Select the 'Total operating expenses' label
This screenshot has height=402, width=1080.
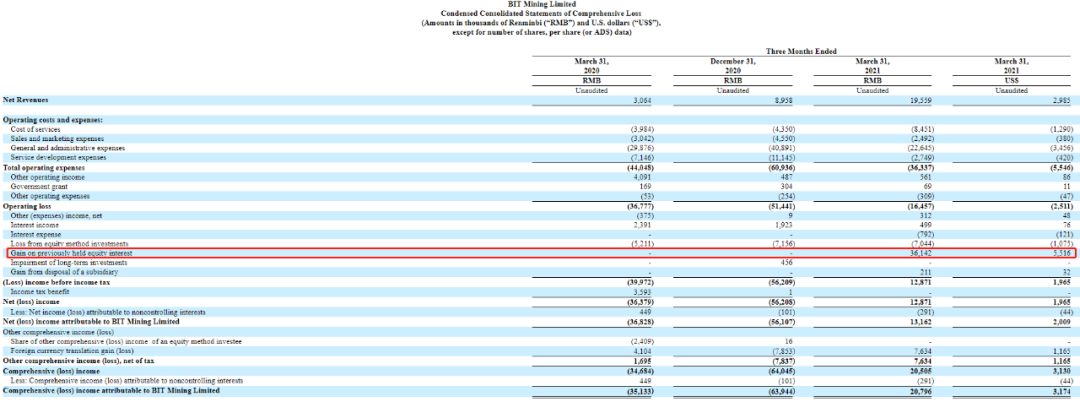tap(44, 167)
